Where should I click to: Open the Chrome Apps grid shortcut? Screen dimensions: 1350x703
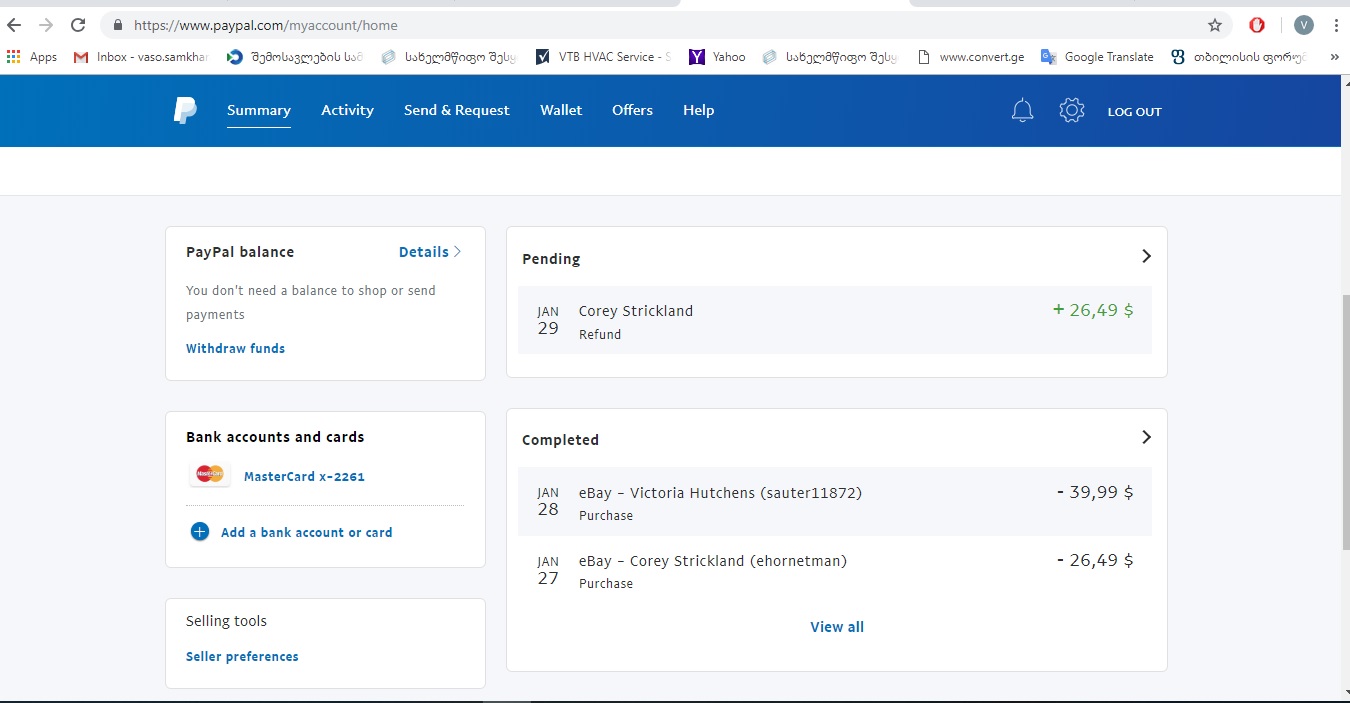[x=32, y=57]
